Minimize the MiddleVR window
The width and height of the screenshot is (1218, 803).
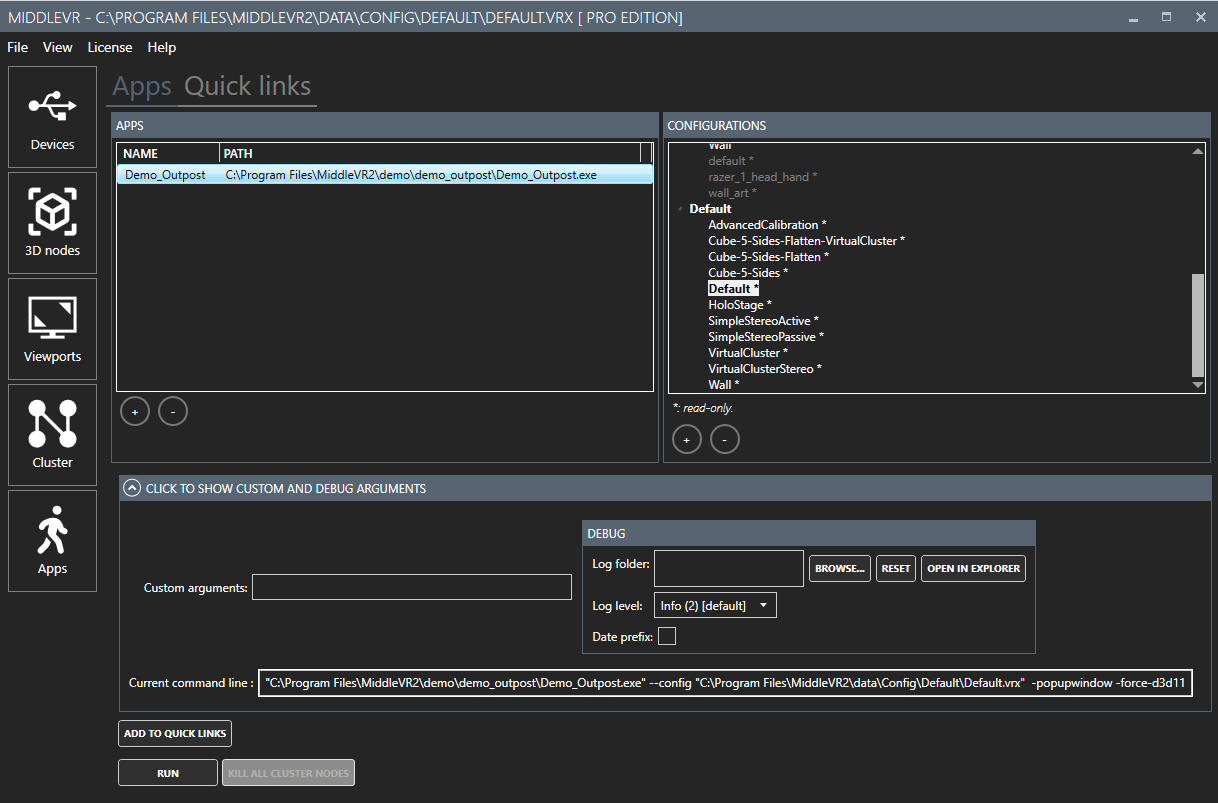click(1133, 18)
